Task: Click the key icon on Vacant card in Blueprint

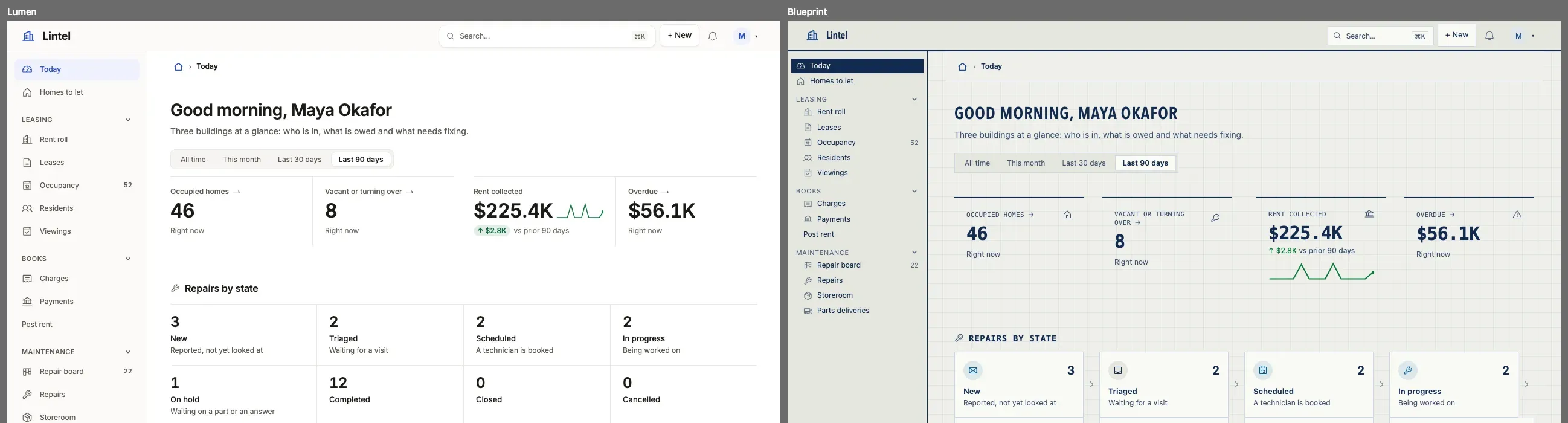Action: coord(1216,218)
